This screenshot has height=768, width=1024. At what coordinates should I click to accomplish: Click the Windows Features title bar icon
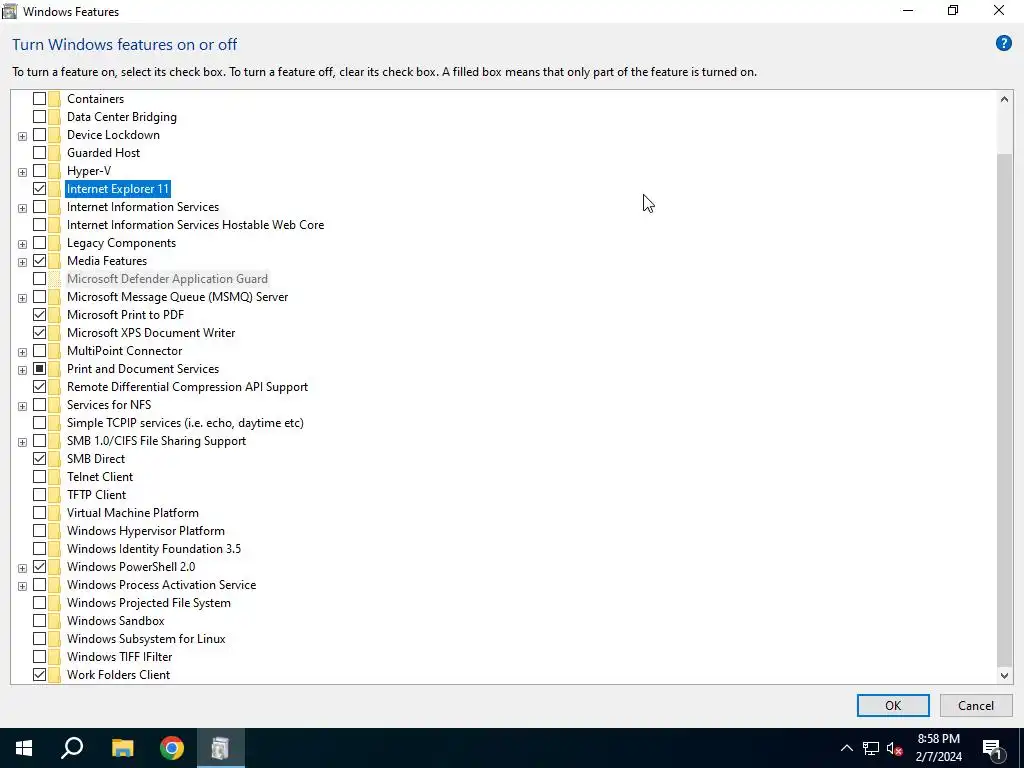pyautogui.click(x=10, y=11)
